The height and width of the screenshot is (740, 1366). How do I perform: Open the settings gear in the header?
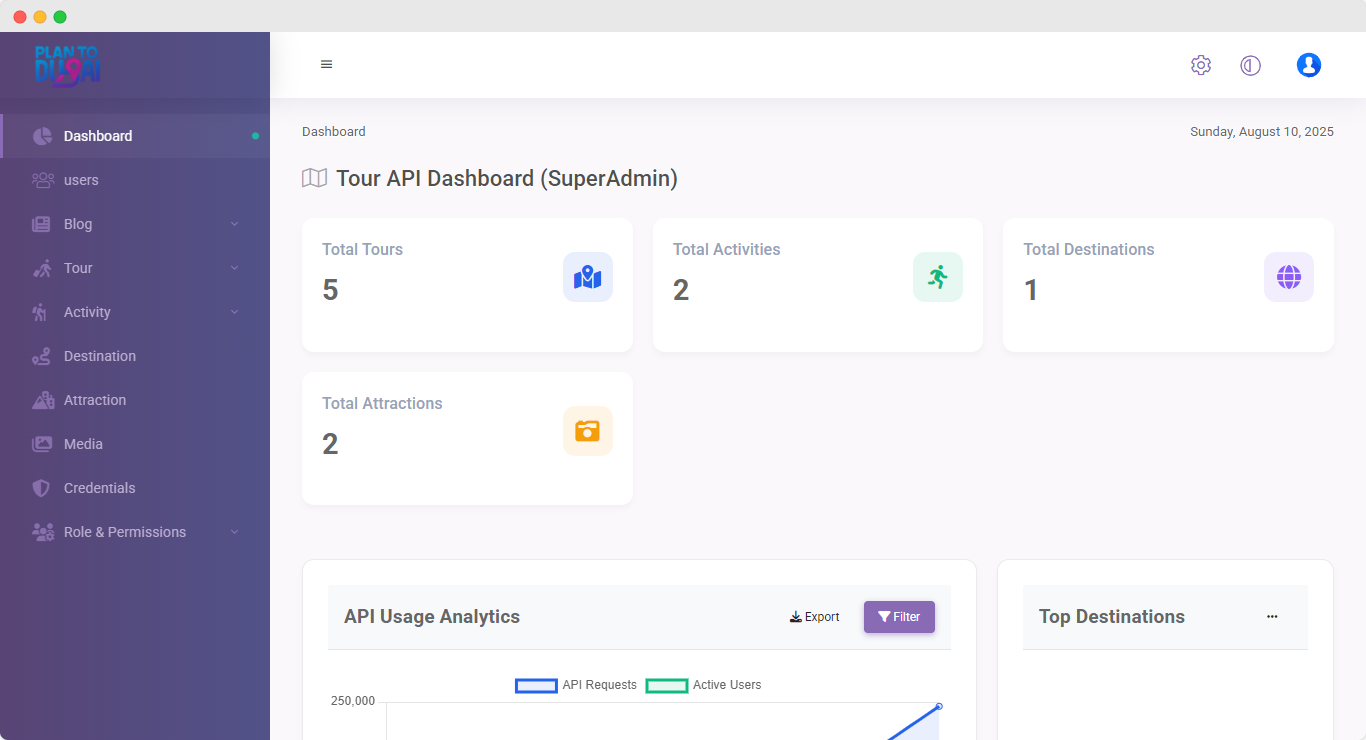(1200, 64)
